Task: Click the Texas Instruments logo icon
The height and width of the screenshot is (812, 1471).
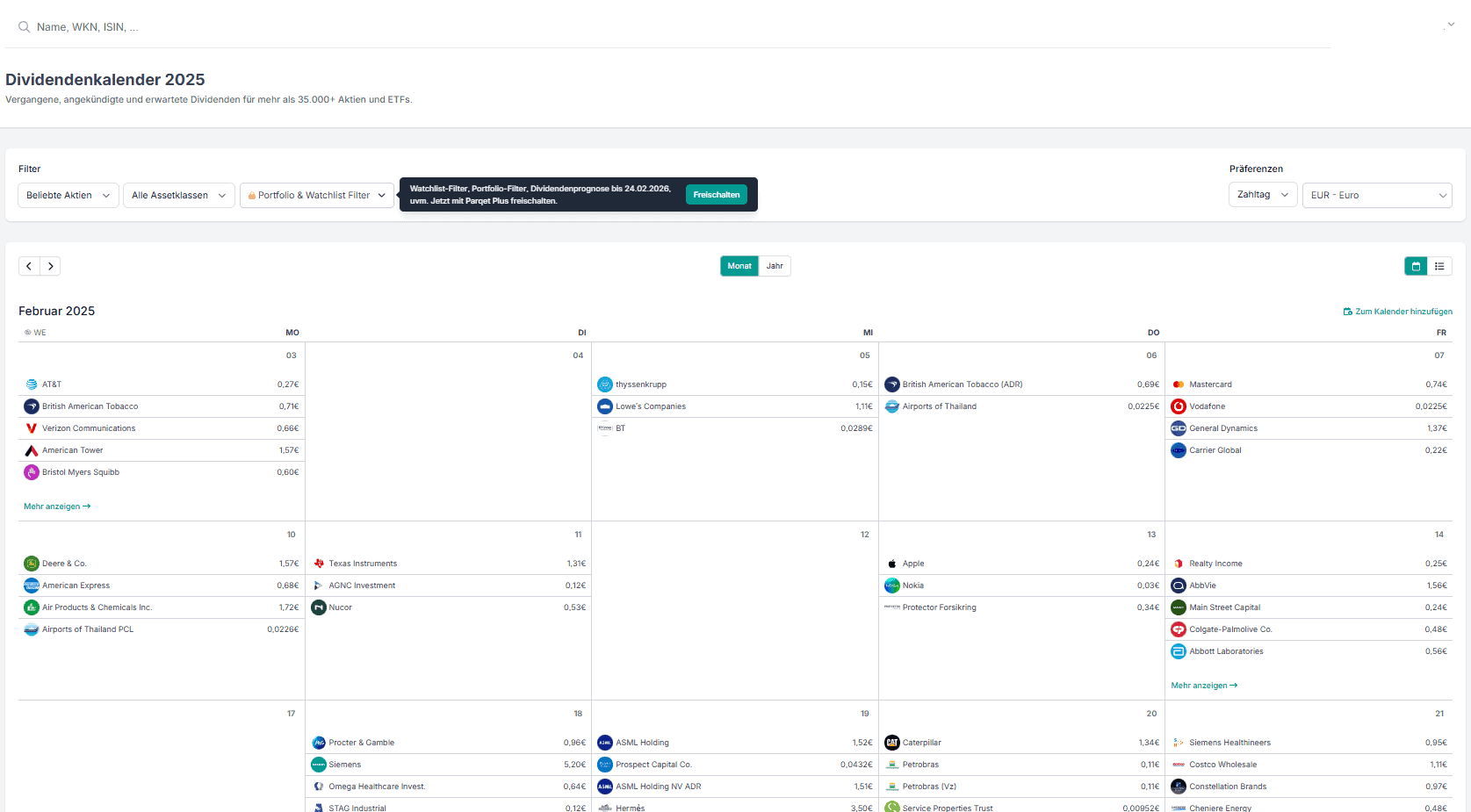Action: pyautogui.click(x=319, y=564)
